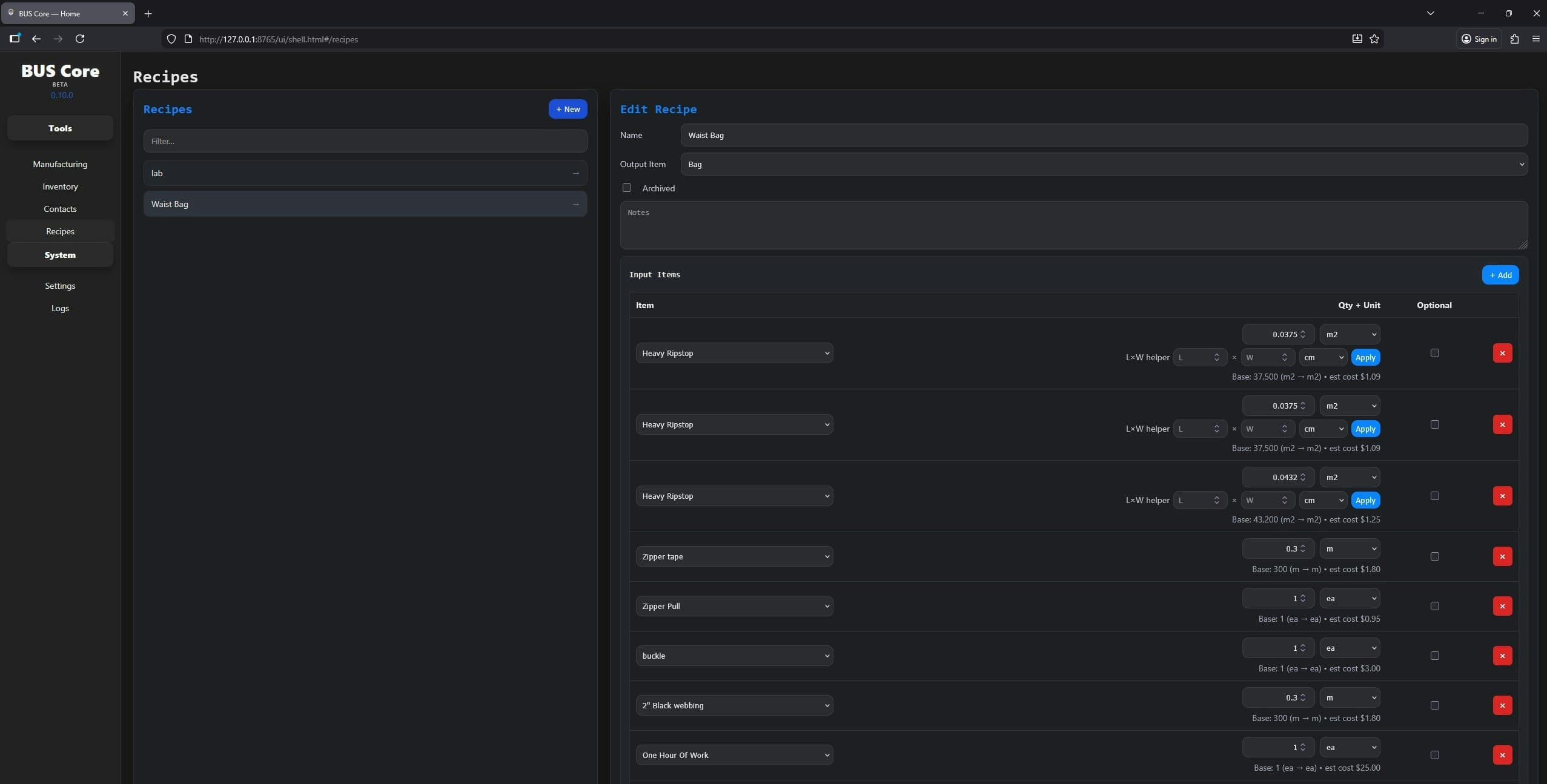Mark the buckle item as Optional
The image size is (1547, 784).
(1435, 655)
